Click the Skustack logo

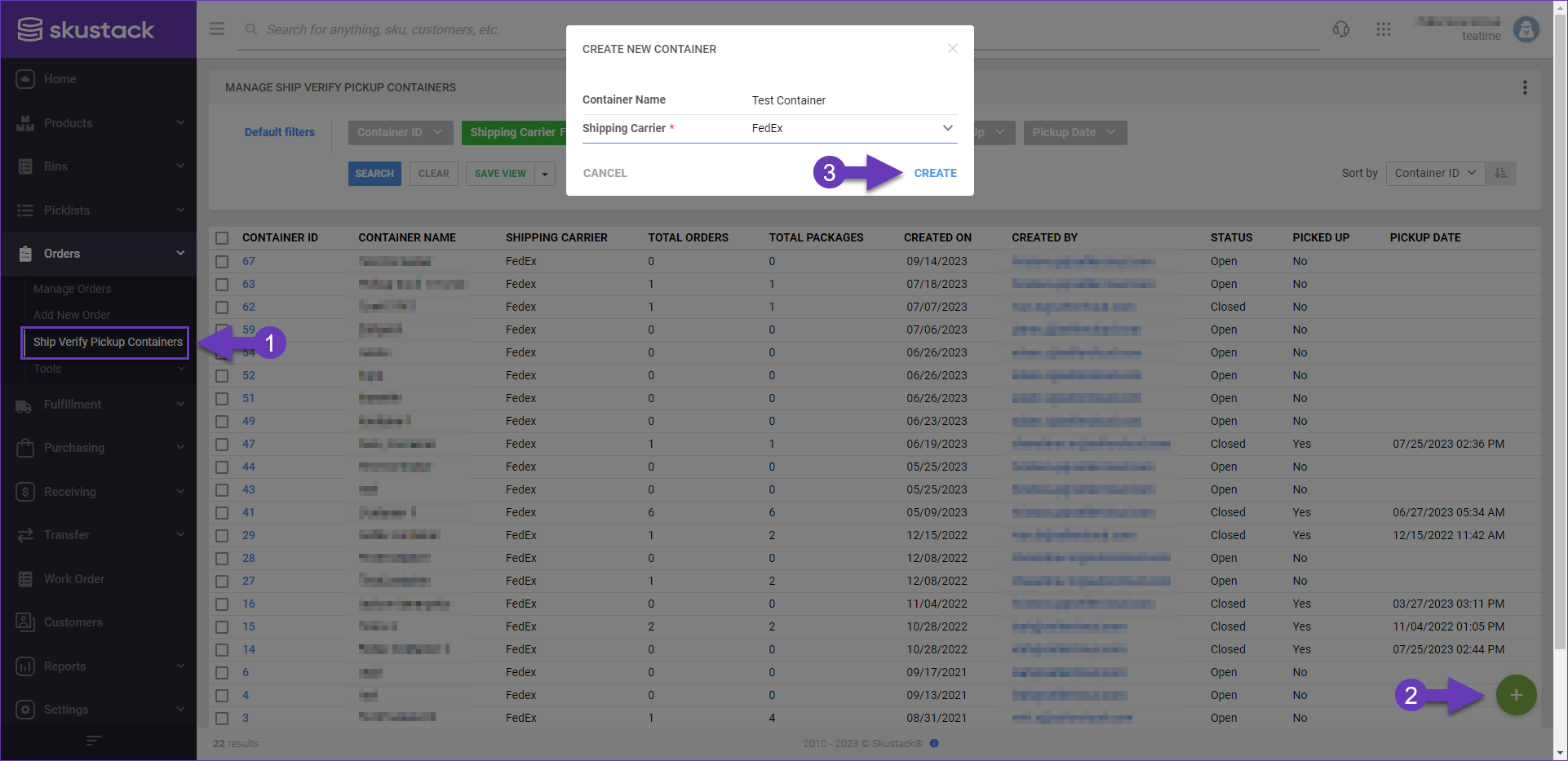coord(86,30)
